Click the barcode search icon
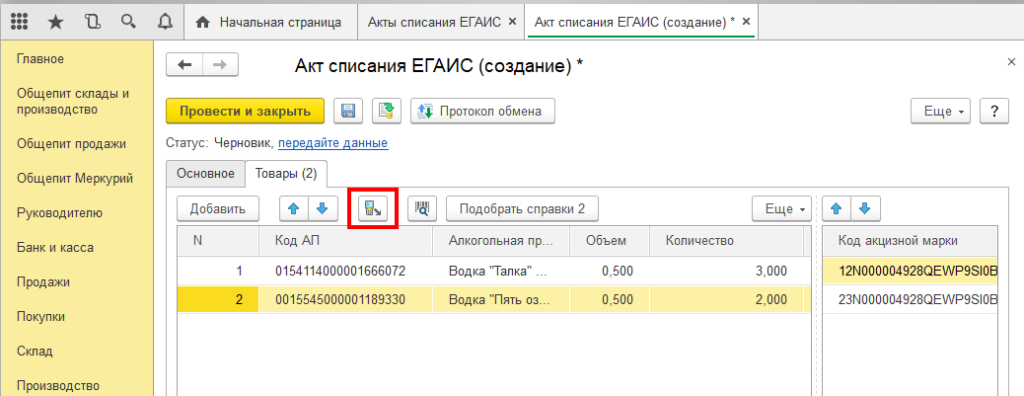 point(422,209)
